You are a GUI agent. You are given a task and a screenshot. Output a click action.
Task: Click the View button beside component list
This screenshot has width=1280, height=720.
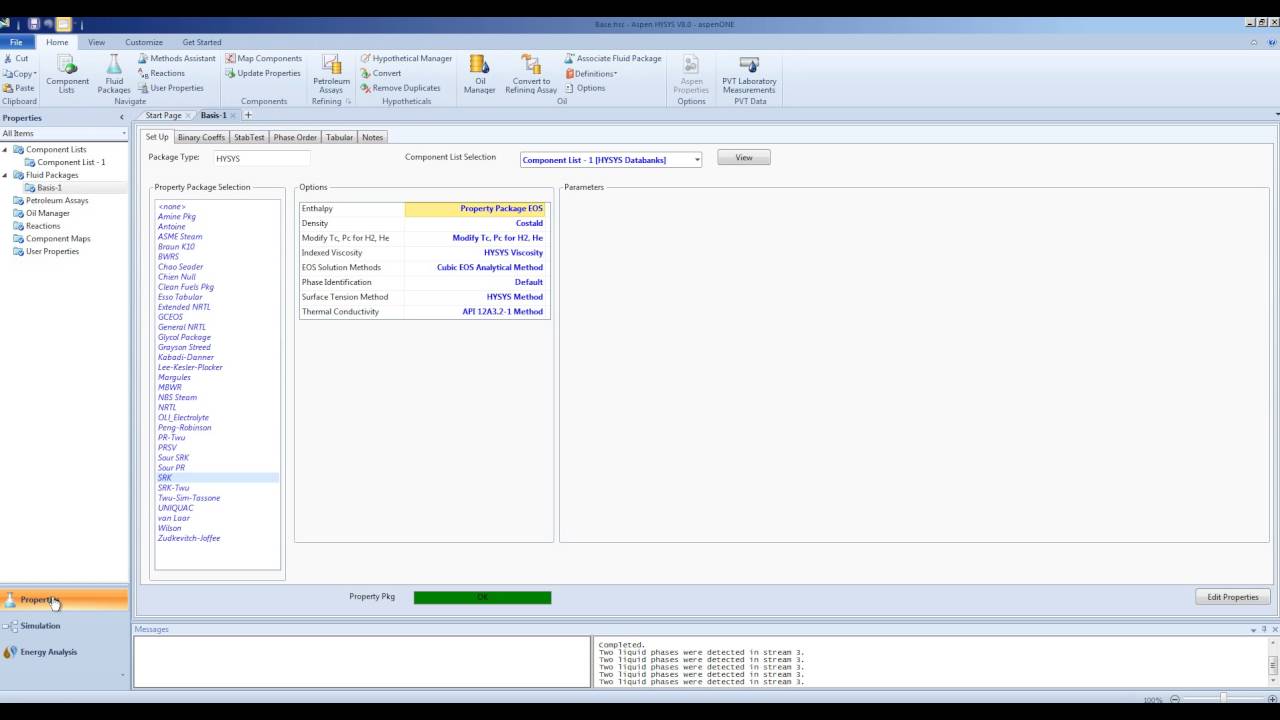pyautogui.click(x=744, y=158)
